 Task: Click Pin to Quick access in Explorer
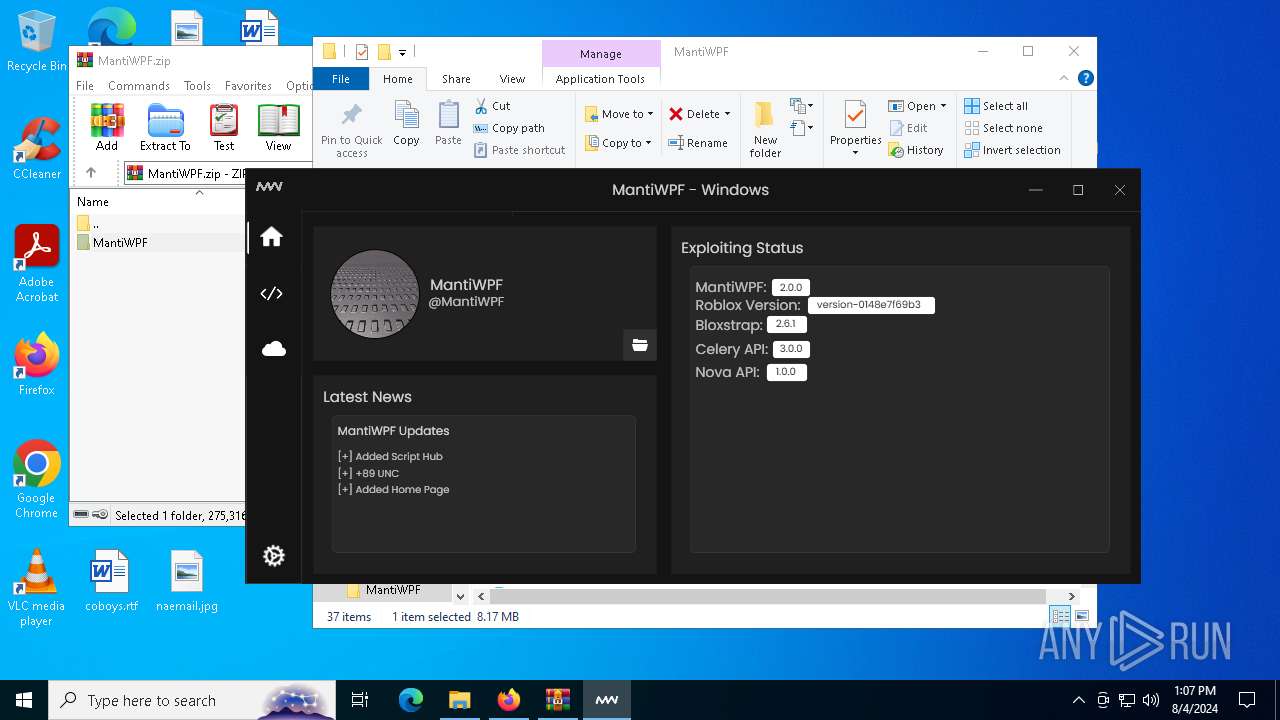tap(351, 129)
